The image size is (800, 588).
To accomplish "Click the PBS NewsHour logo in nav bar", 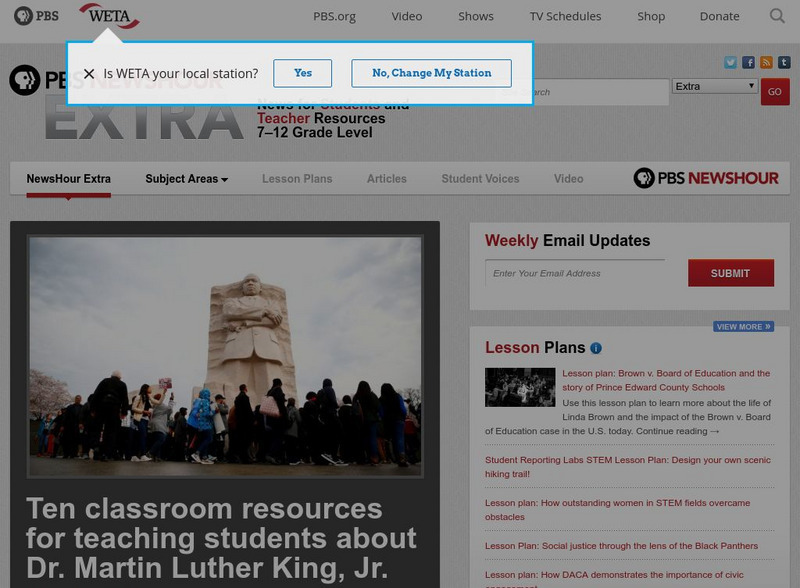I will [706, 178].
